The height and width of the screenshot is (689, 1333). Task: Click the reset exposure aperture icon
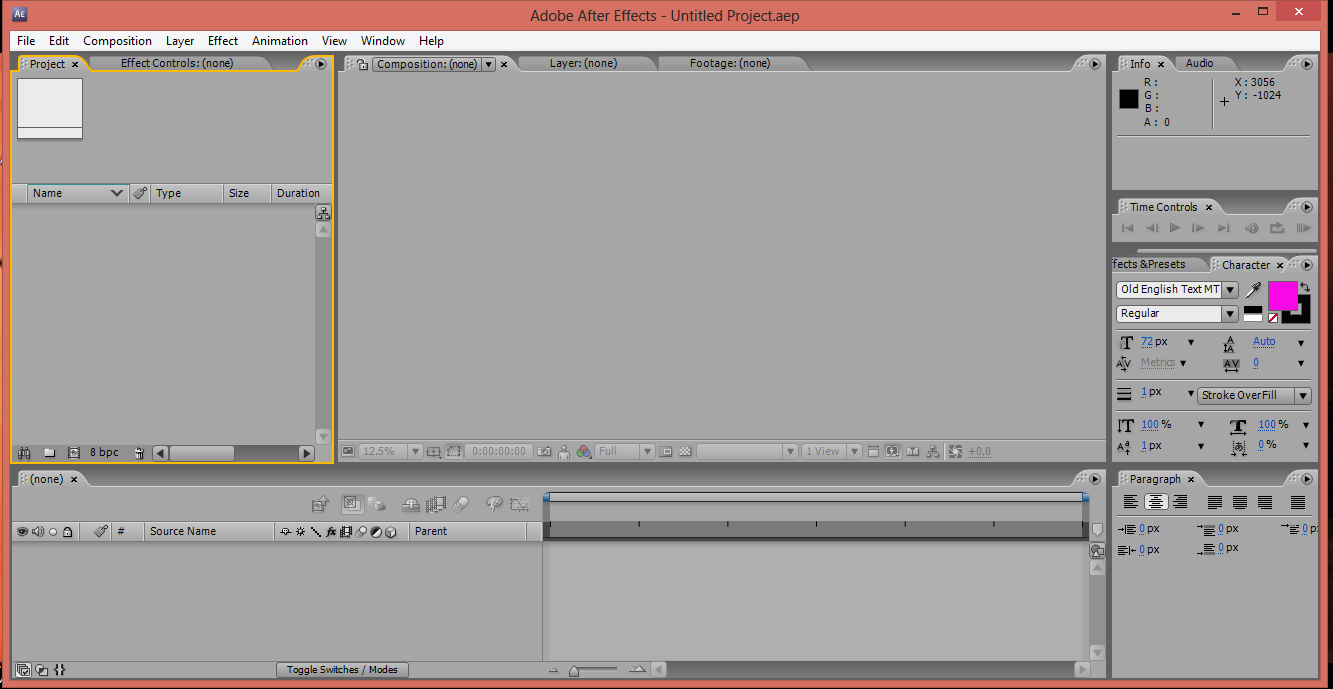tap(955, 451)
